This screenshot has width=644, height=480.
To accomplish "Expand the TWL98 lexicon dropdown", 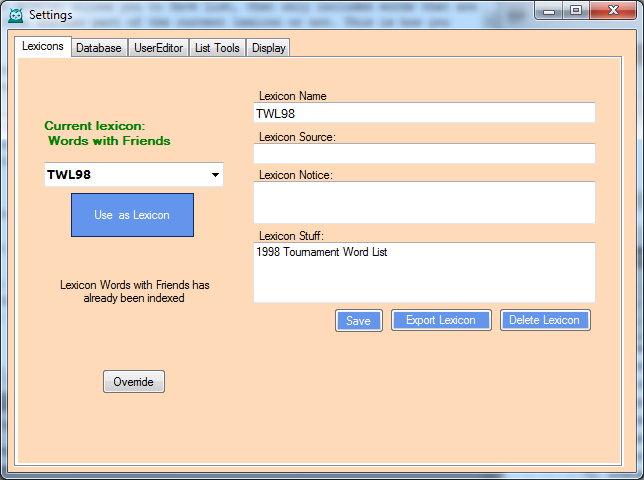I will click(x=215, y=175).
